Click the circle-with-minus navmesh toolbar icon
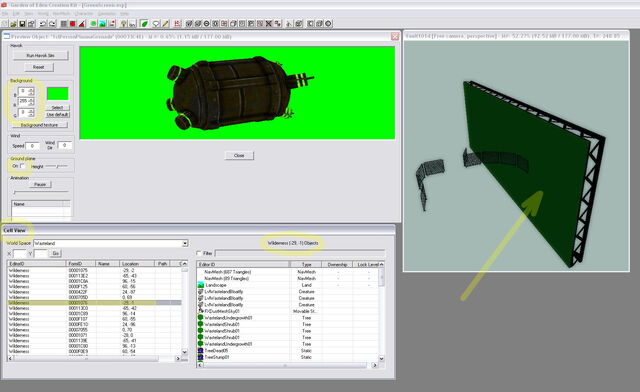The image size is (640, 392). point(207,24)
